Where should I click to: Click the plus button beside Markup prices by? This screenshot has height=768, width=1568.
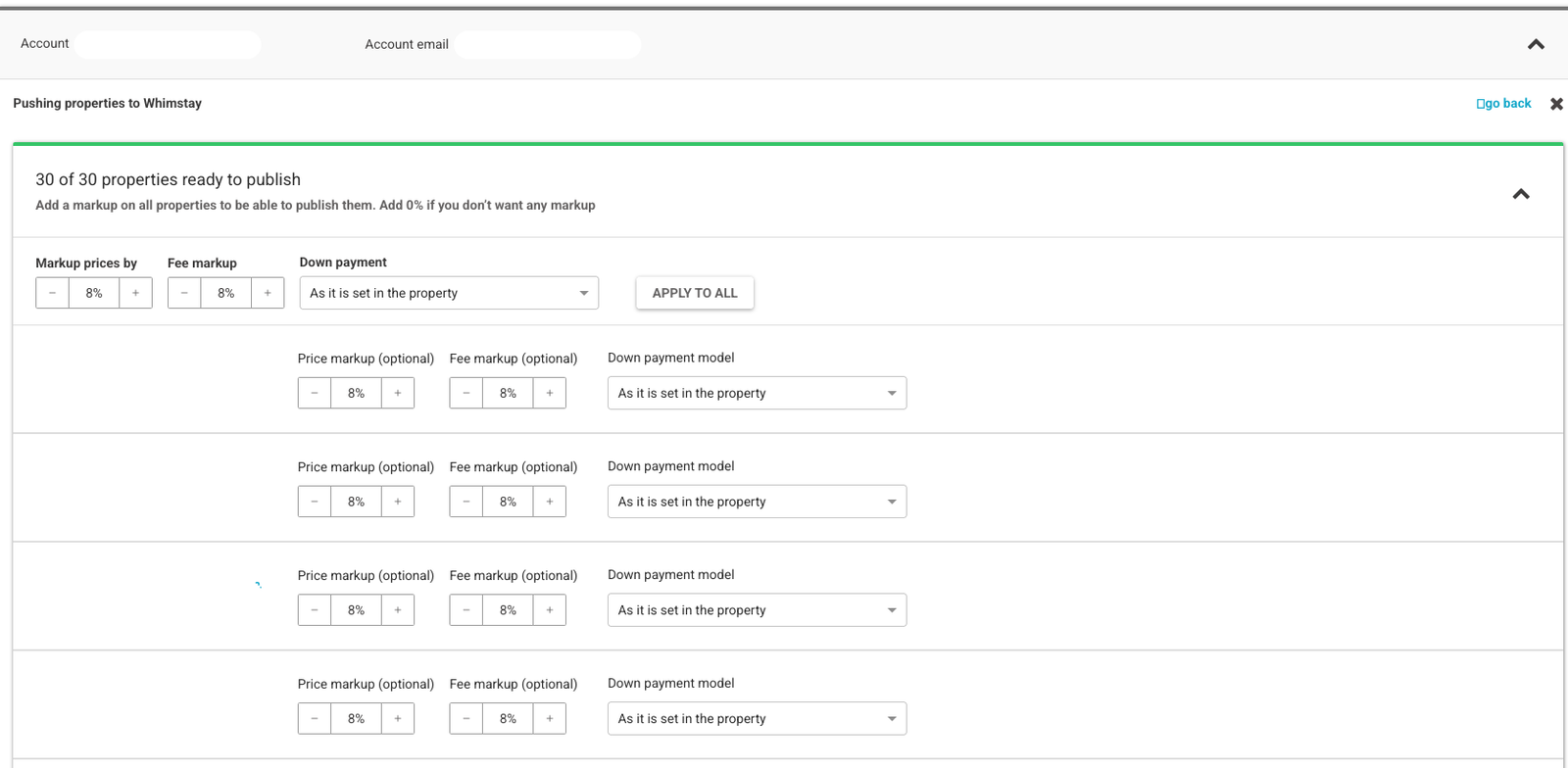coord(135,293)
